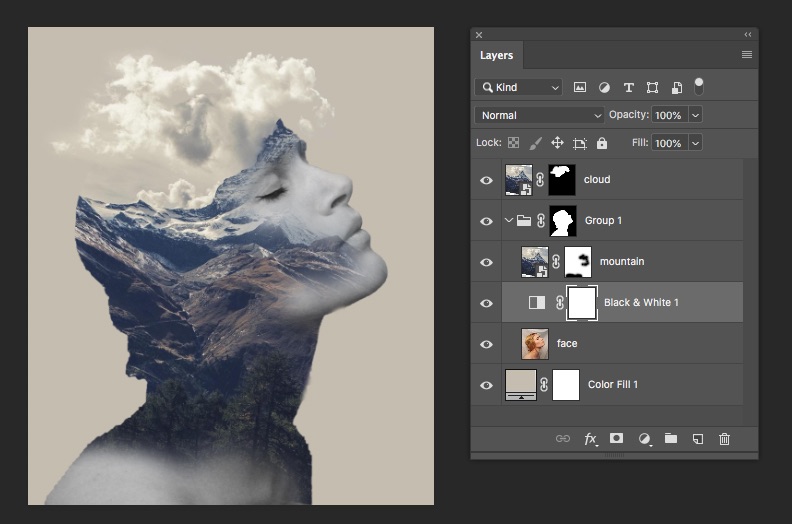Viewport: 792px width, 524px height.
Task: Select the Layers panel tab
Action: pyautogui.click(x=496, y=56)
